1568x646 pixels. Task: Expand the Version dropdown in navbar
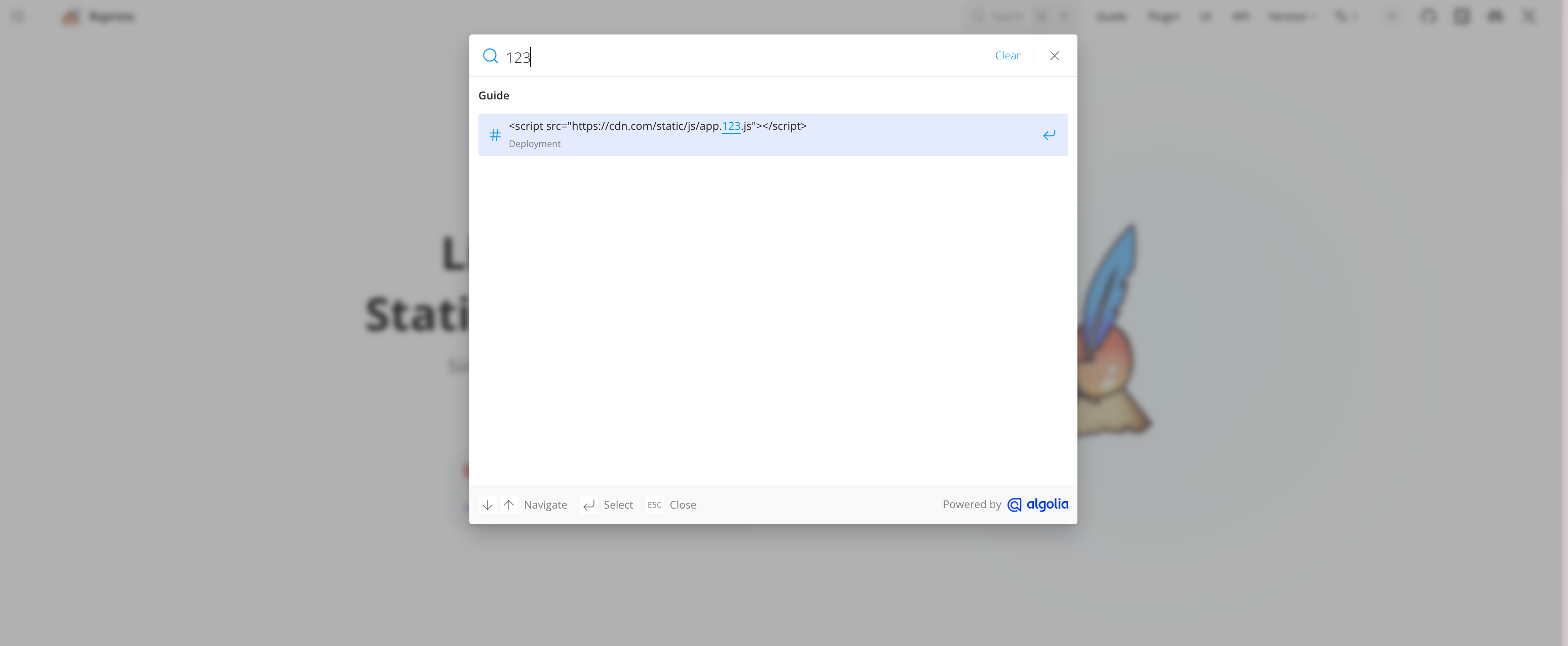[1292, 16]
